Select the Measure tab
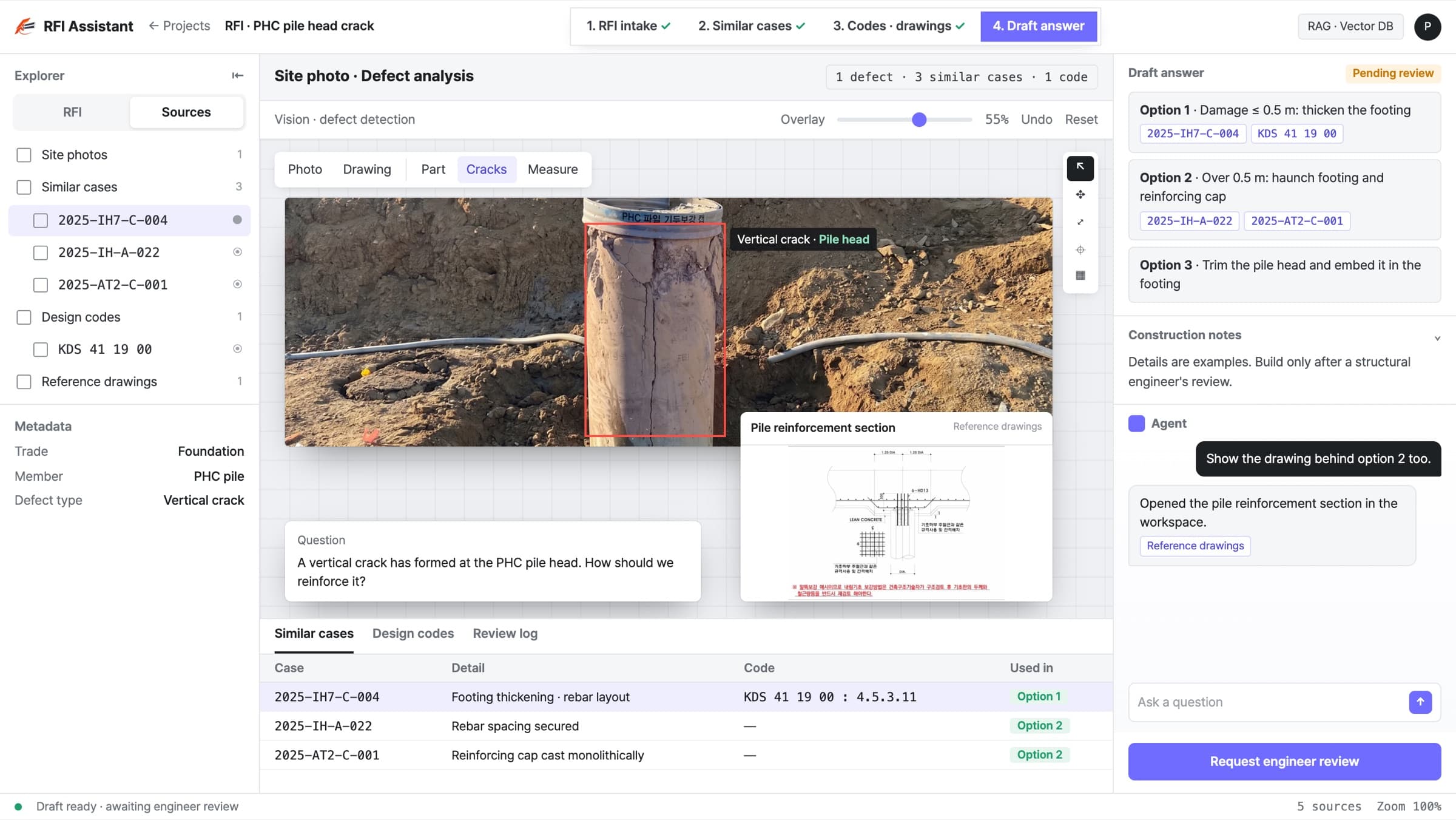1456x820 pixels. coord(552,169)
